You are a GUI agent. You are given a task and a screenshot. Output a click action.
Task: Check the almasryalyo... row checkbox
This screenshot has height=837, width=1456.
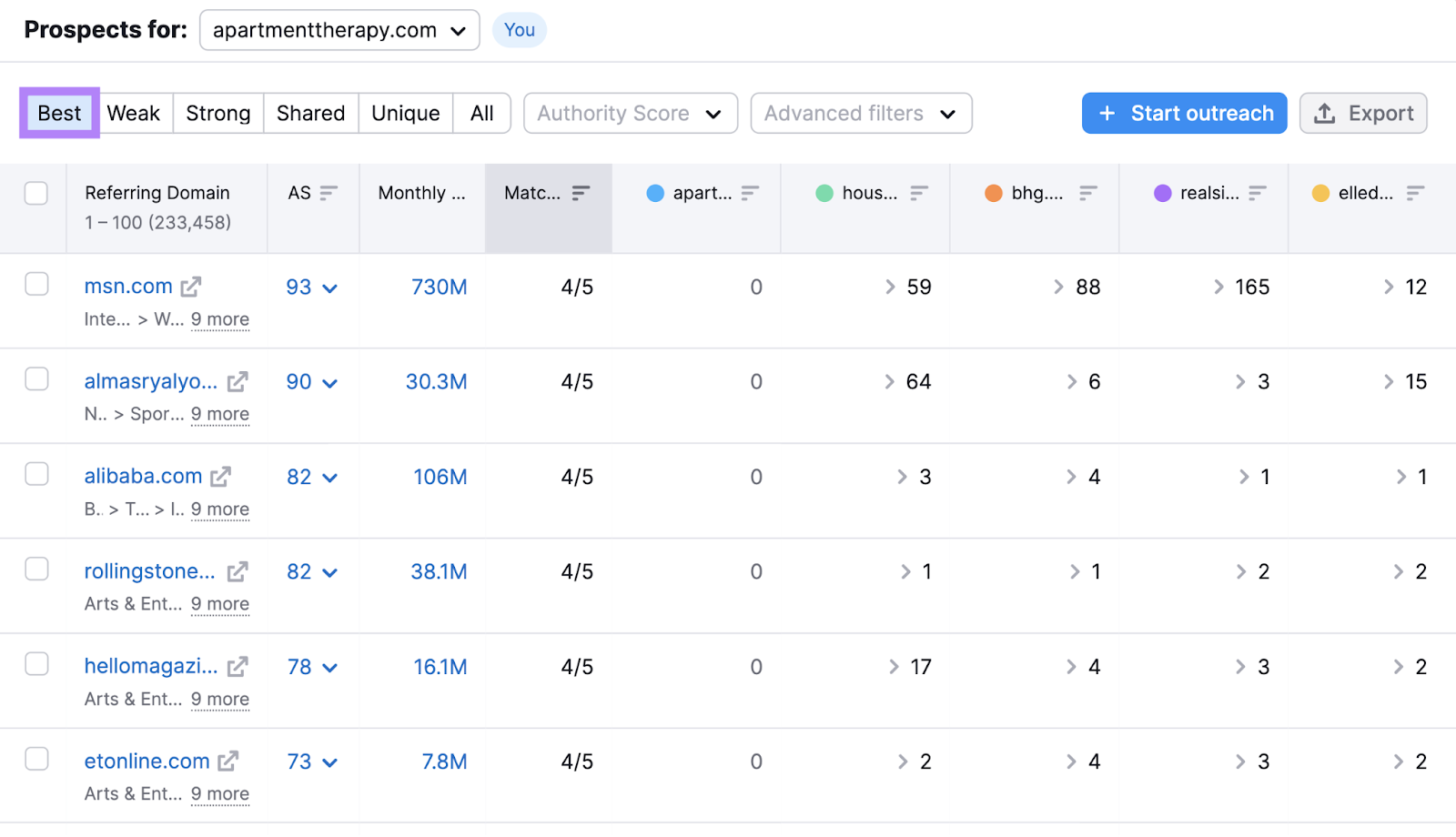click(36, 378)
